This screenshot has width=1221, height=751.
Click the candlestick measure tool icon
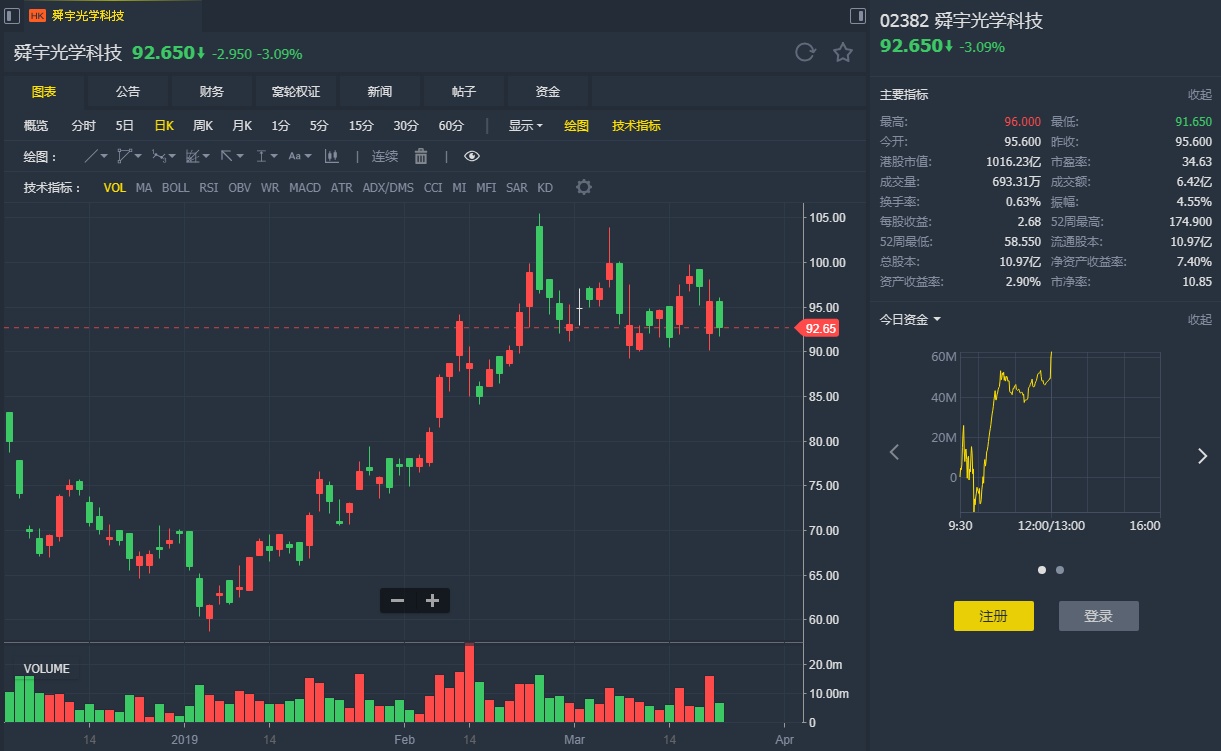point(332,156)
